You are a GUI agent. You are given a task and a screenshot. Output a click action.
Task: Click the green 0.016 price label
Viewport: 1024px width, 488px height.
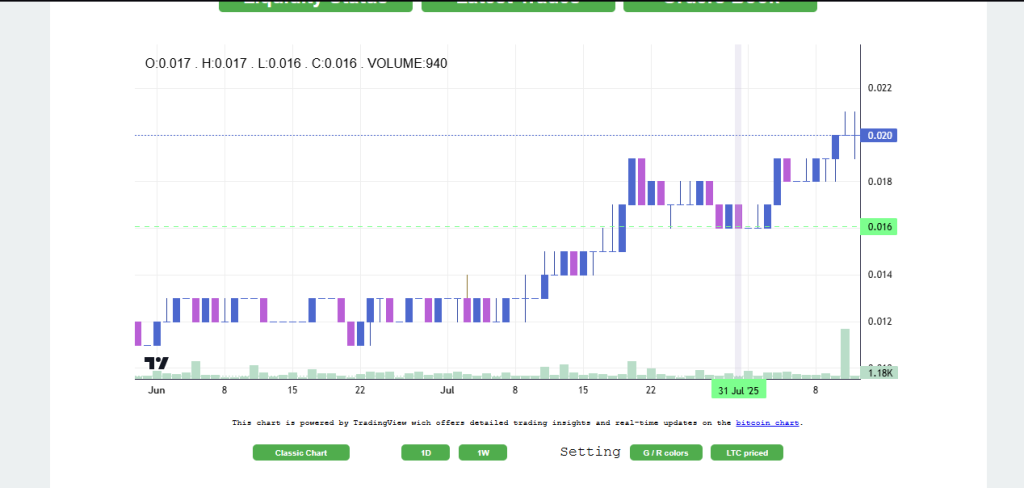click(880, 227)
